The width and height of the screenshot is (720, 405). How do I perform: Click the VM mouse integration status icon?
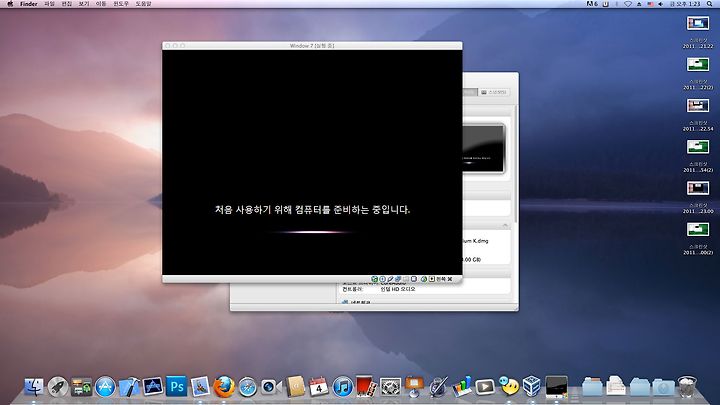(424, 279)
